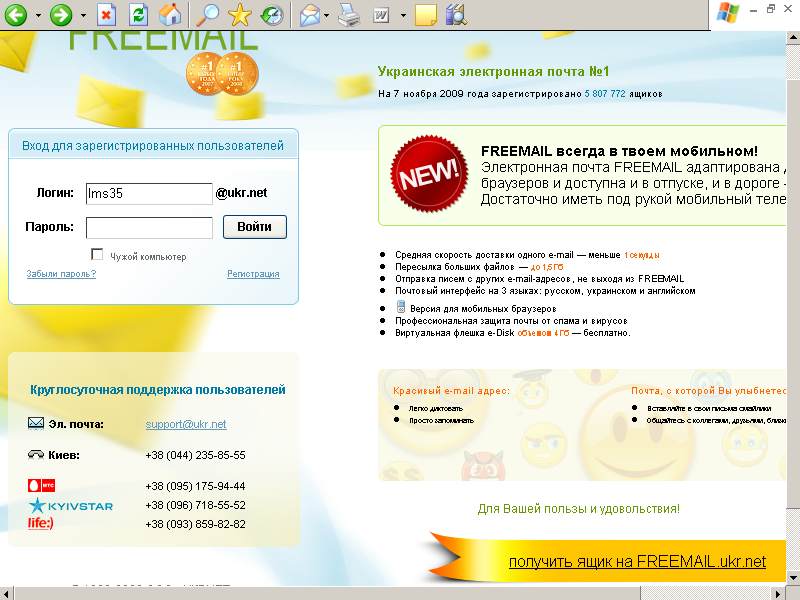Click the green Back arrow button

pyautogui.click(x=16, y=14)
